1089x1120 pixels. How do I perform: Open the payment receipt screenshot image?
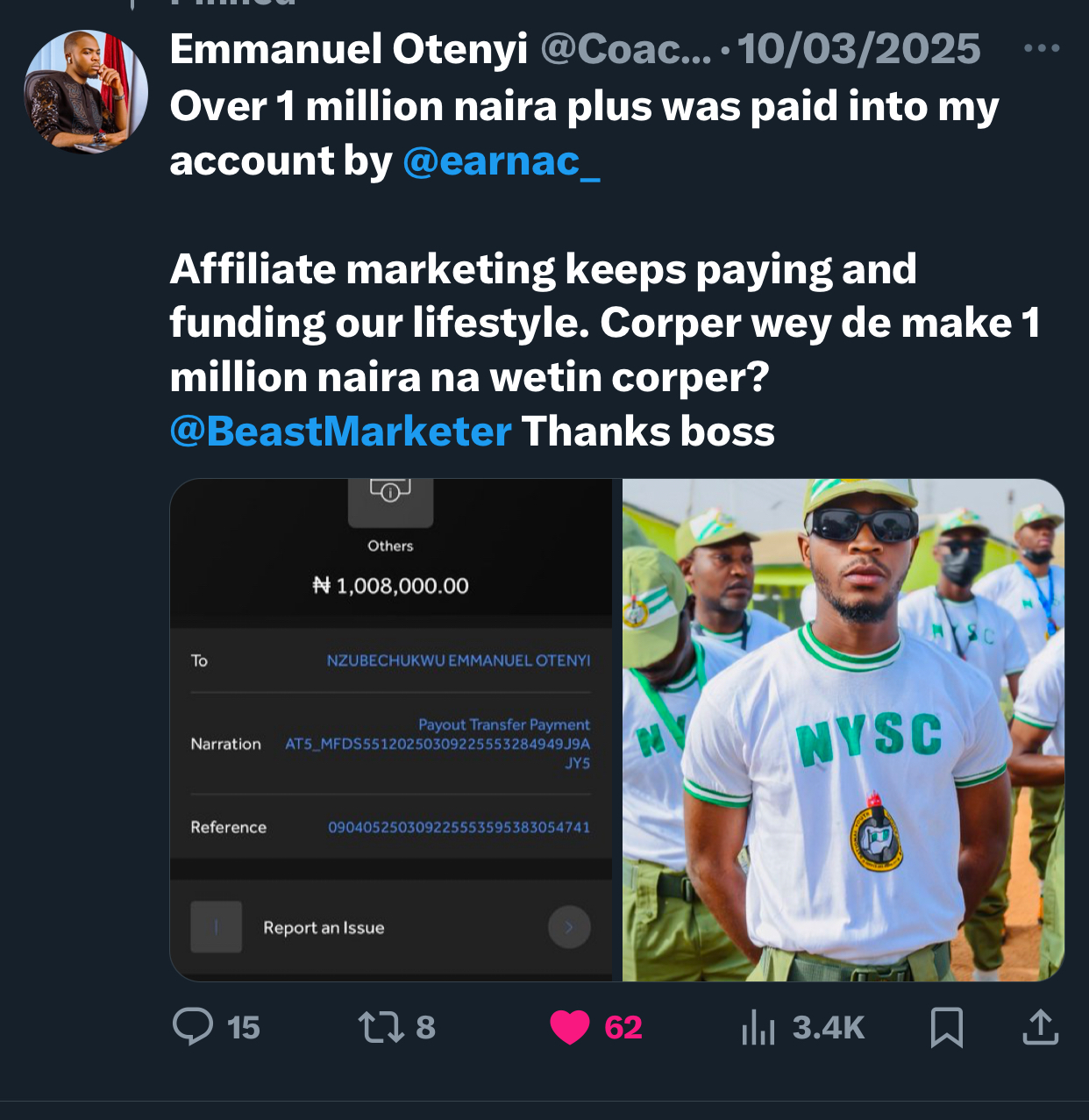point(391,730)
